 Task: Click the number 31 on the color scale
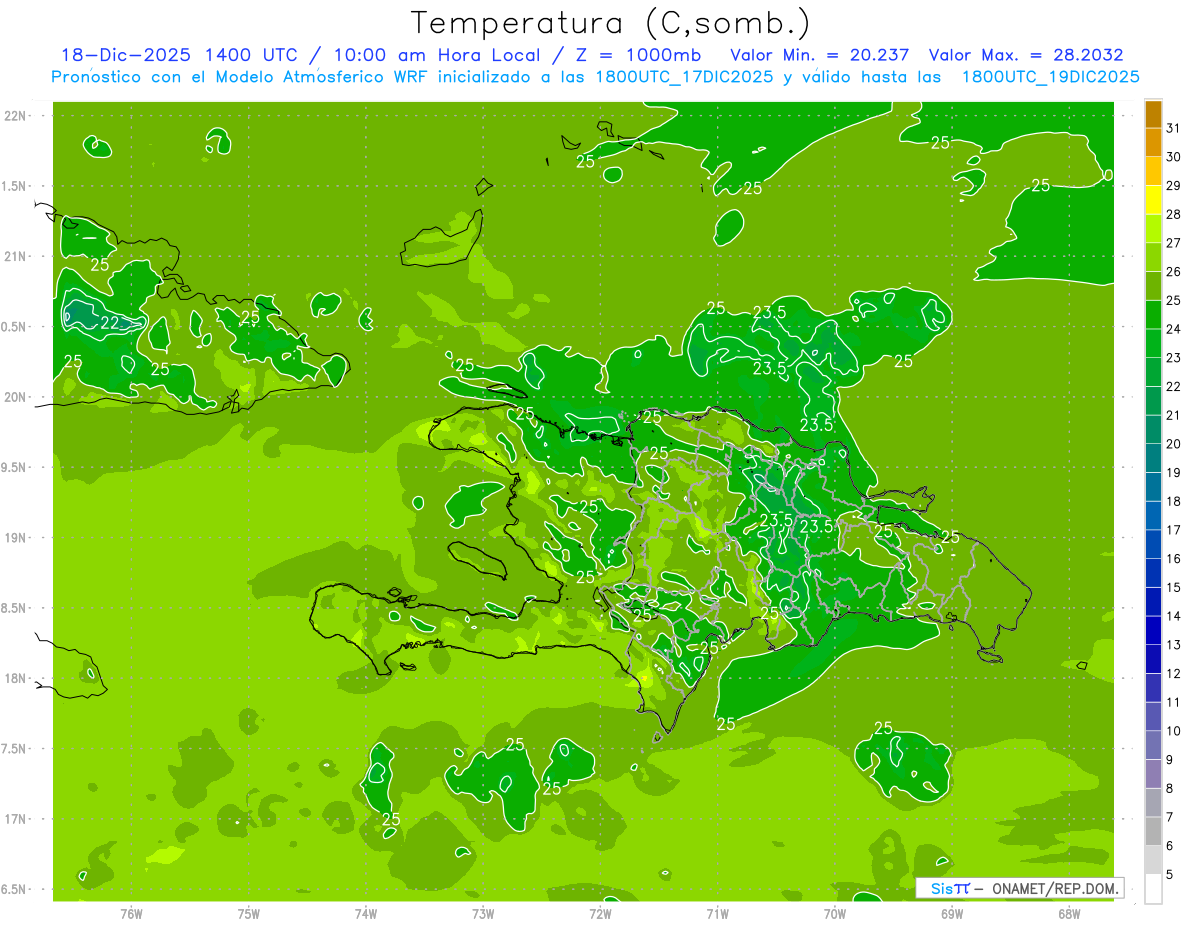(x=1173, y=128)
